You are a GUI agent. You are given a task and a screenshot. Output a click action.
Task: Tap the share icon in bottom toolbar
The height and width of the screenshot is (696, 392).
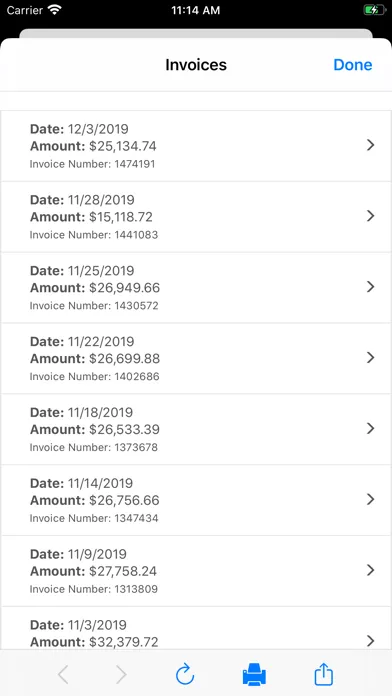pyautogui.click(x=323, y=674)
